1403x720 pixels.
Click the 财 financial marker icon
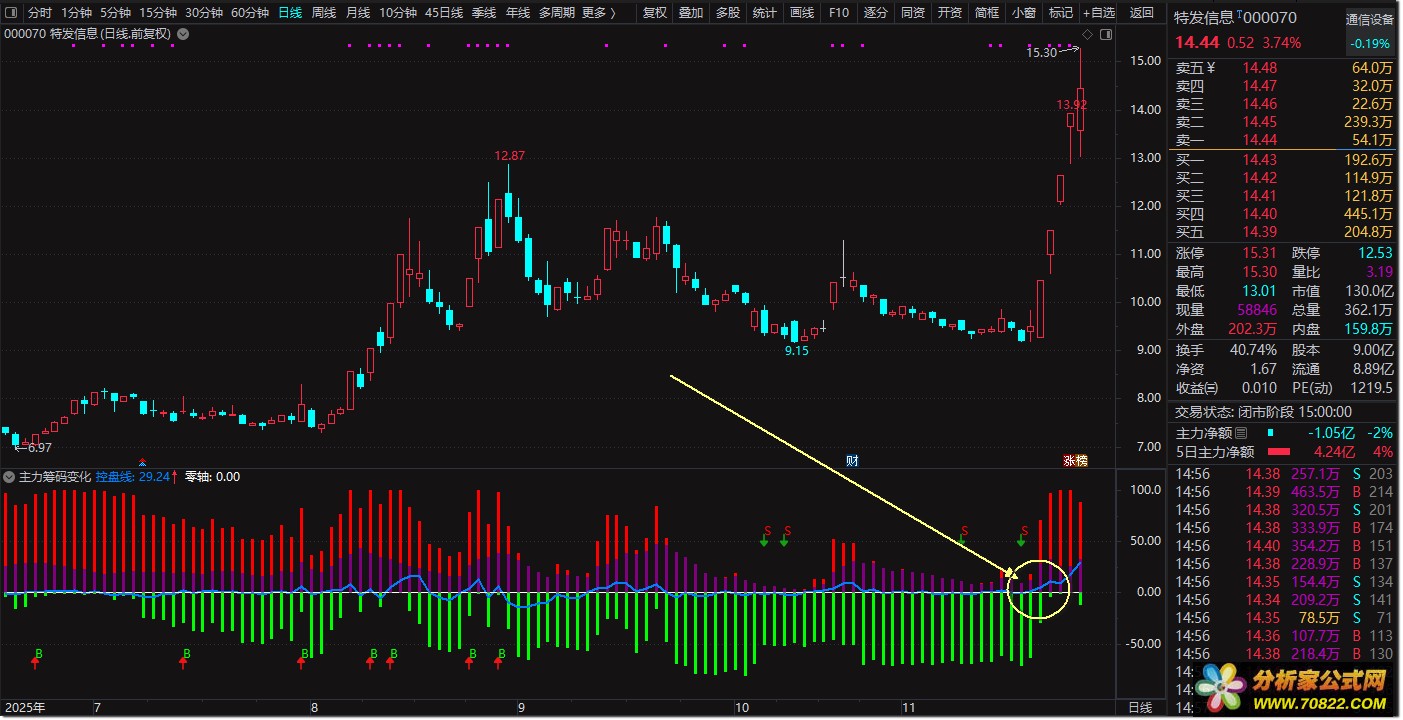(x=852, y=461)
